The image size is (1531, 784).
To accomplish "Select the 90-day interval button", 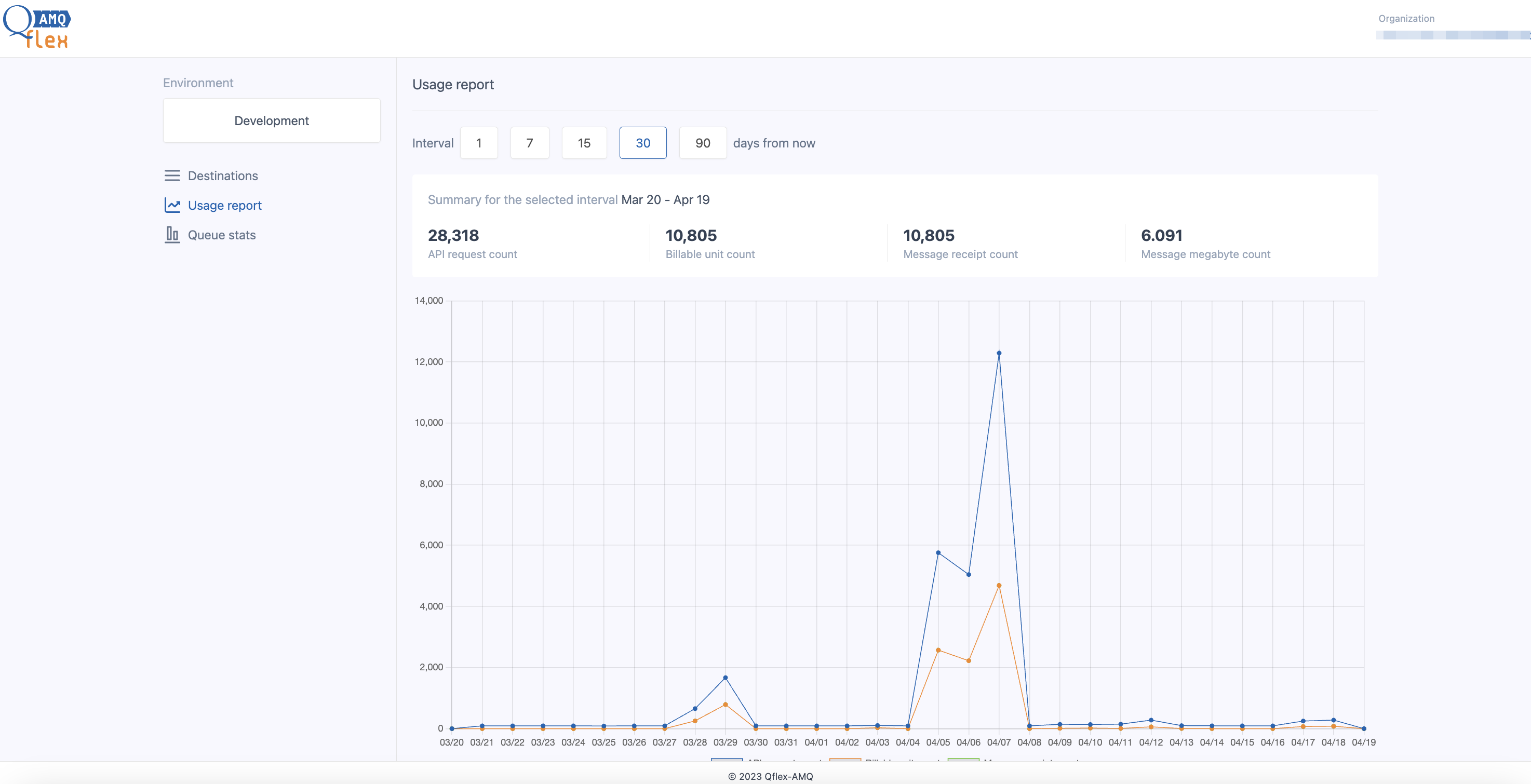I will pos(702,142).
